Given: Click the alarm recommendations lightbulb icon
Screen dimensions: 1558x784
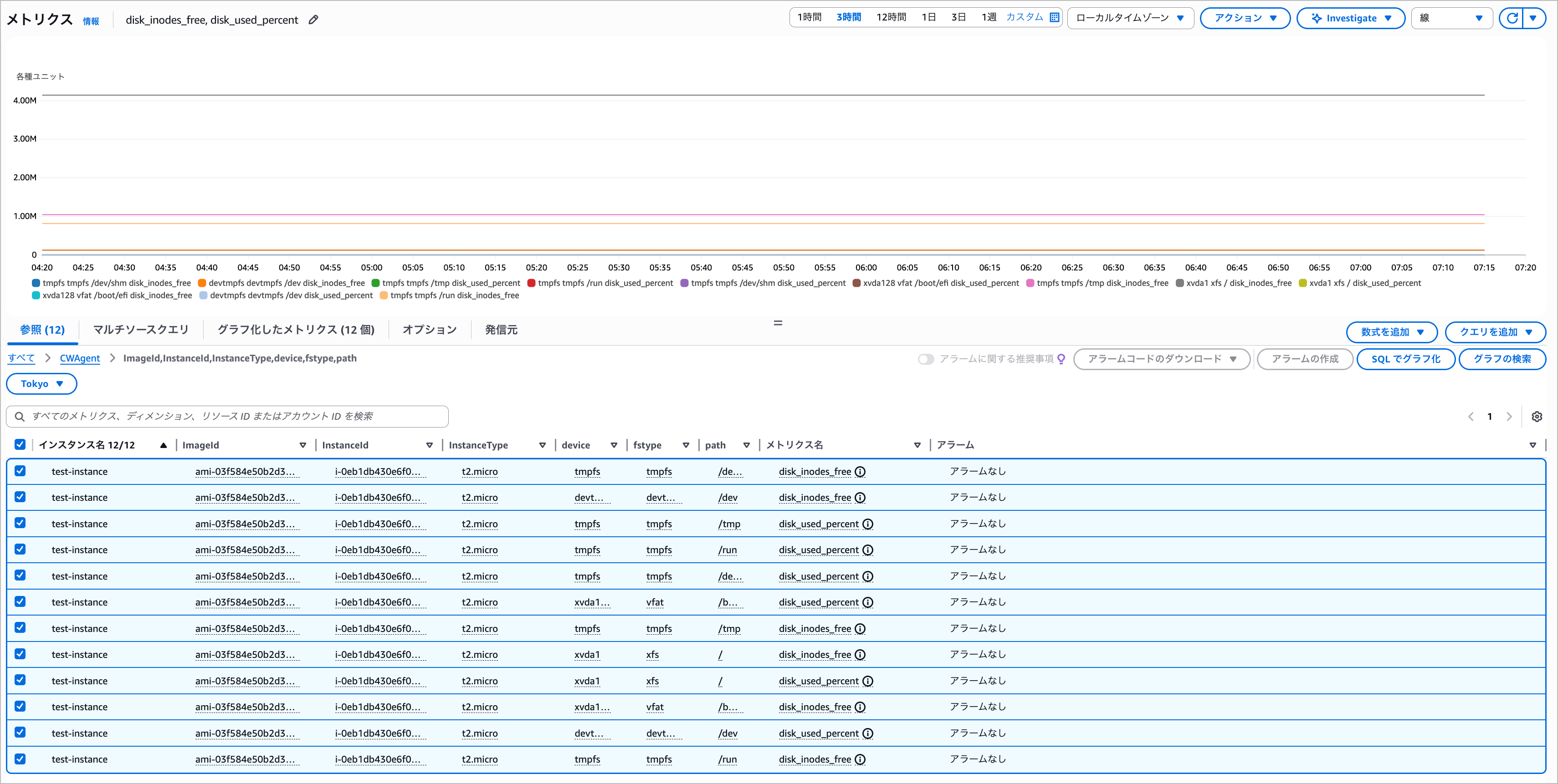Looking at the screenshot, I should coord(1061,359).
